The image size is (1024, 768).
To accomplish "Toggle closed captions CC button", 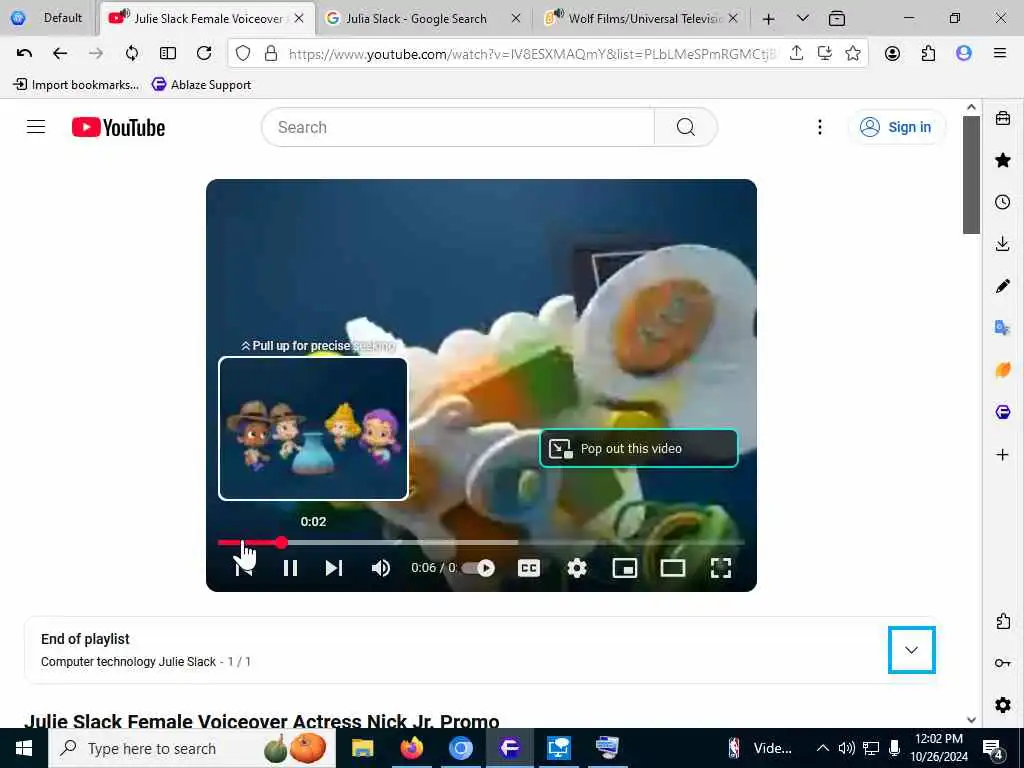I will (528, 568).
